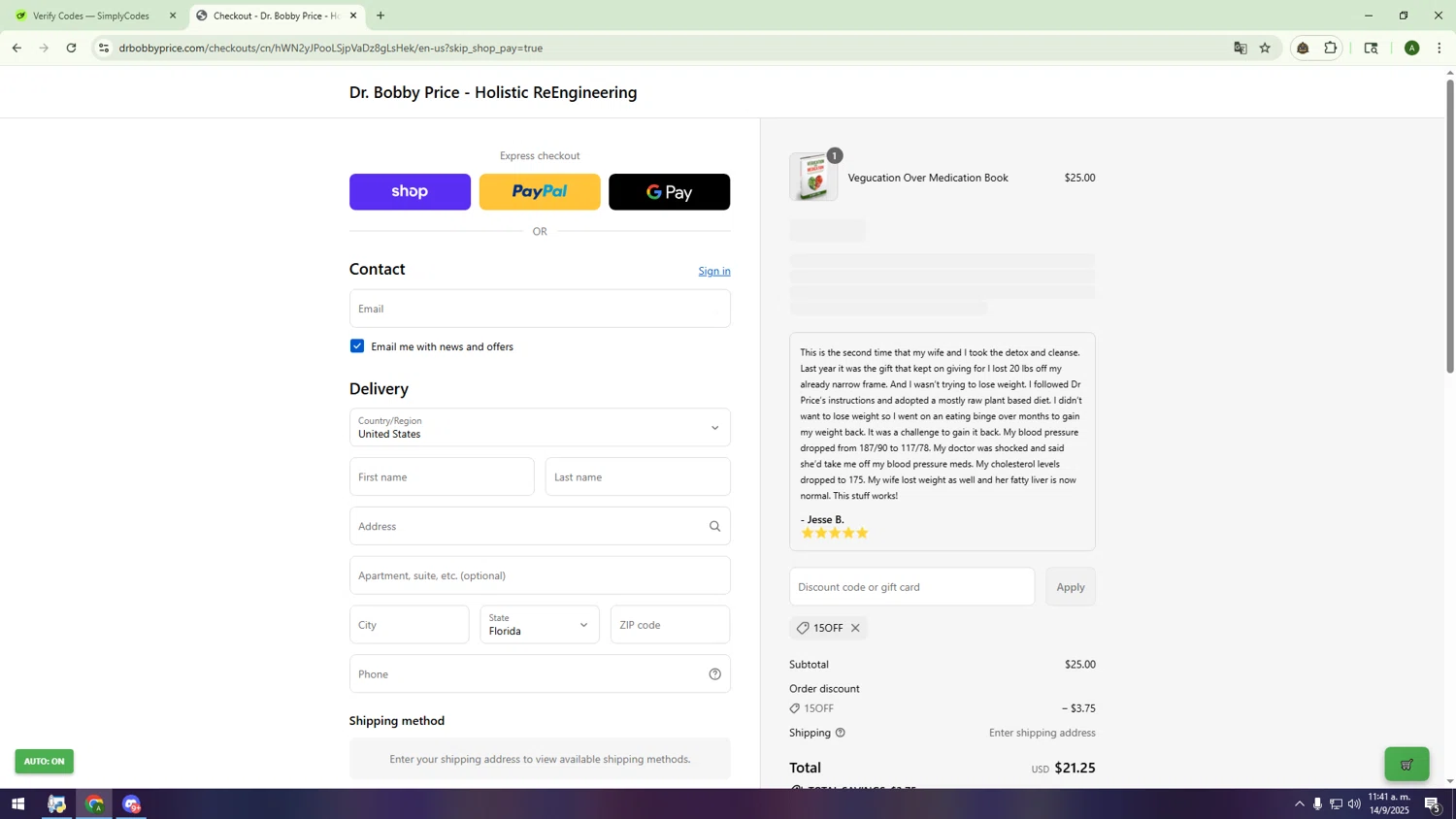Click the Address field search icon
The image size is (1456, 819).
[714, 526]
